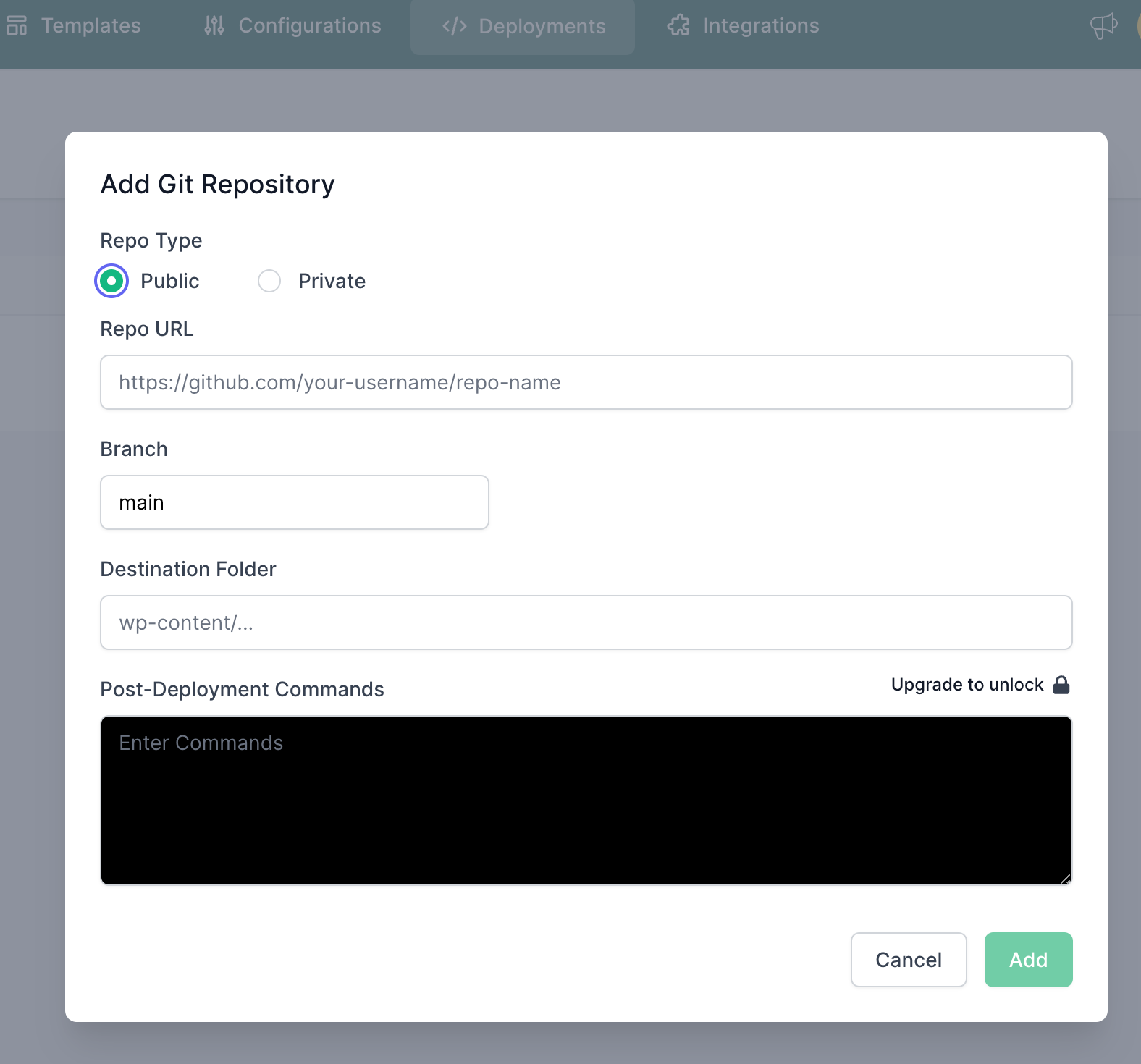Click inside the Post-Deployment Commands text area
The height and width of the screenshot is (1064, 1141).
click(586, 801)
